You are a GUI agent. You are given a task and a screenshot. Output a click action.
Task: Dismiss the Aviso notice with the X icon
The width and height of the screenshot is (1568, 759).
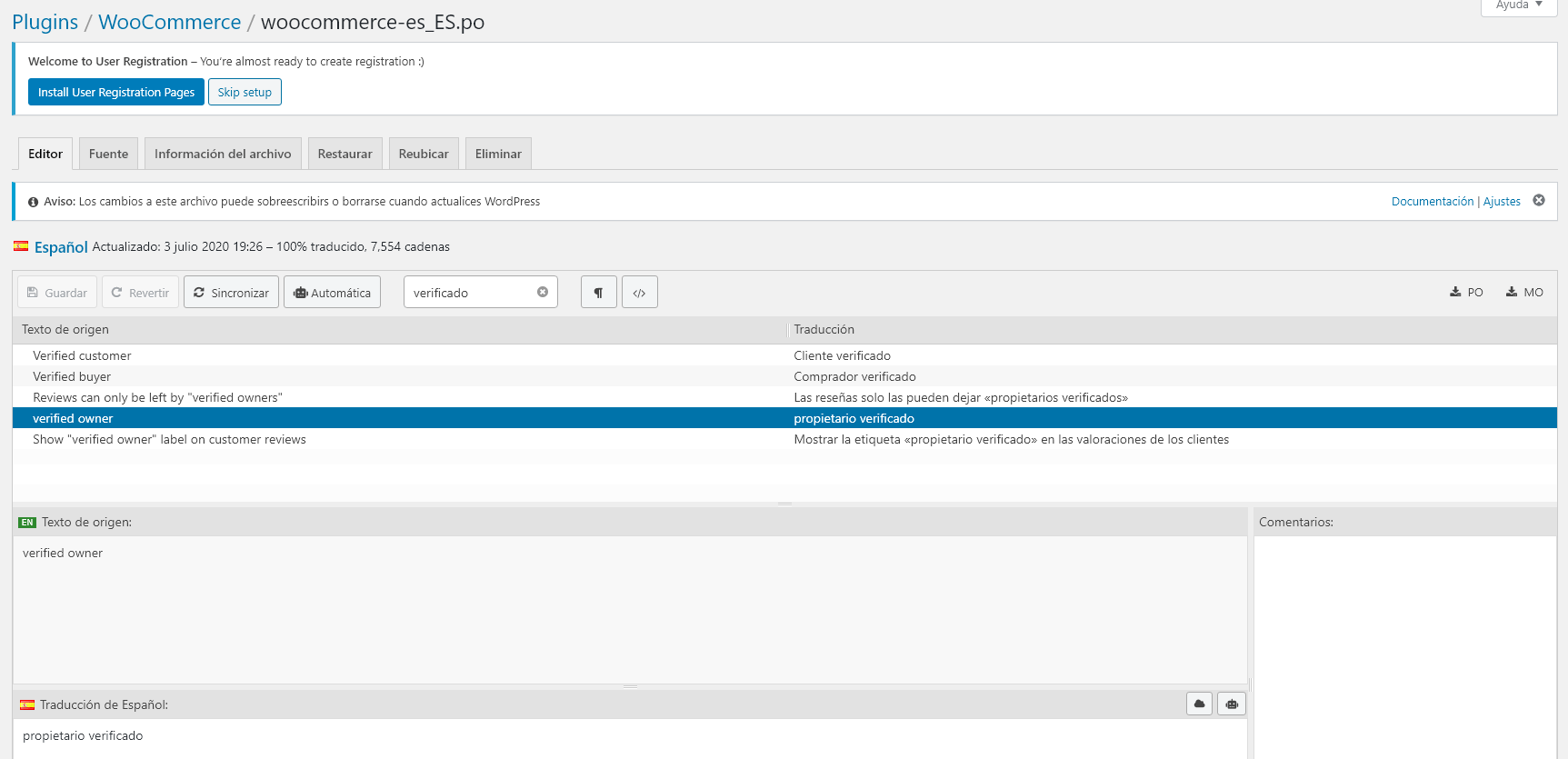pos(1539,200)
